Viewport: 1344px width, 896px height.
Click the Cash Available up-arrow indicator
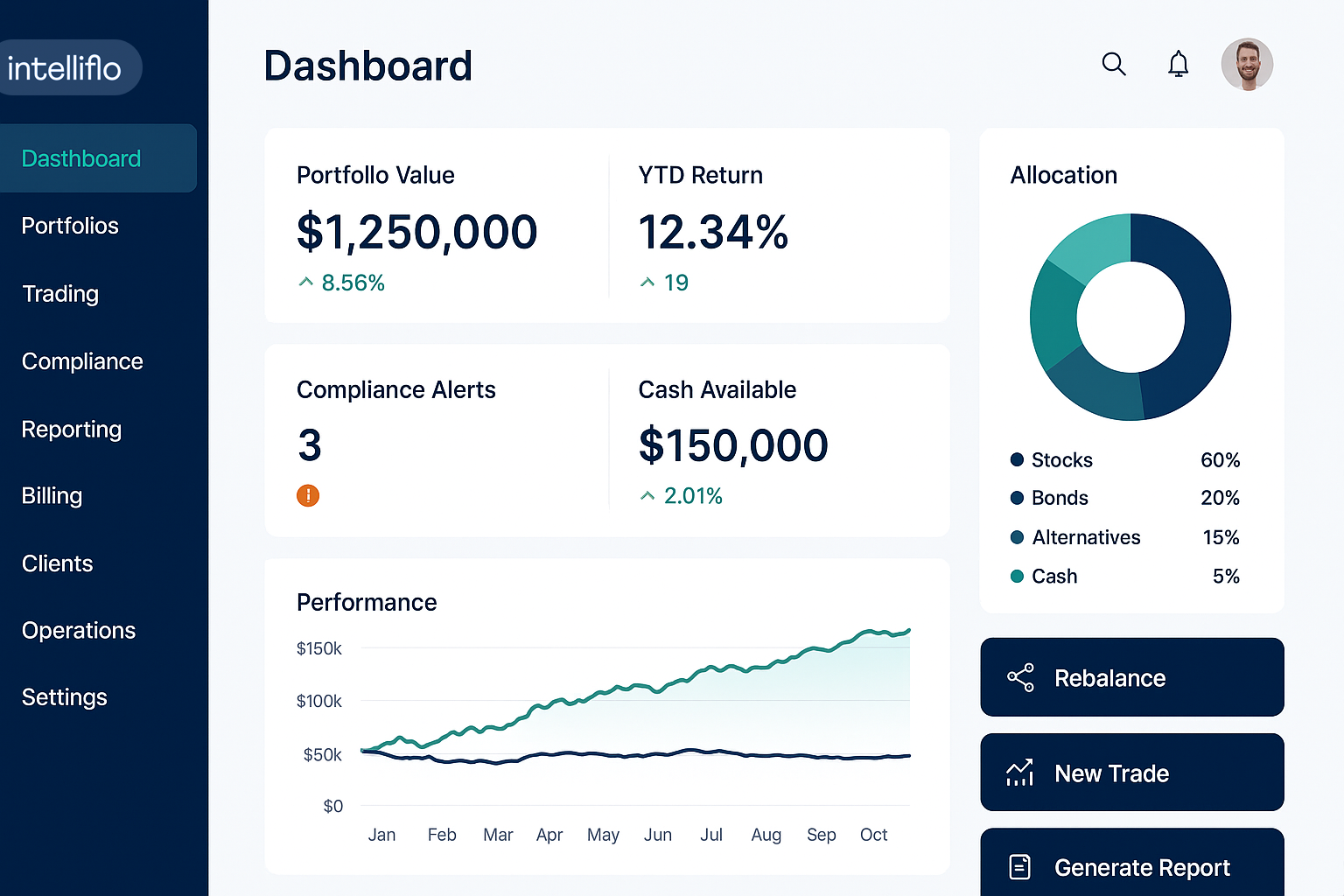647,496
